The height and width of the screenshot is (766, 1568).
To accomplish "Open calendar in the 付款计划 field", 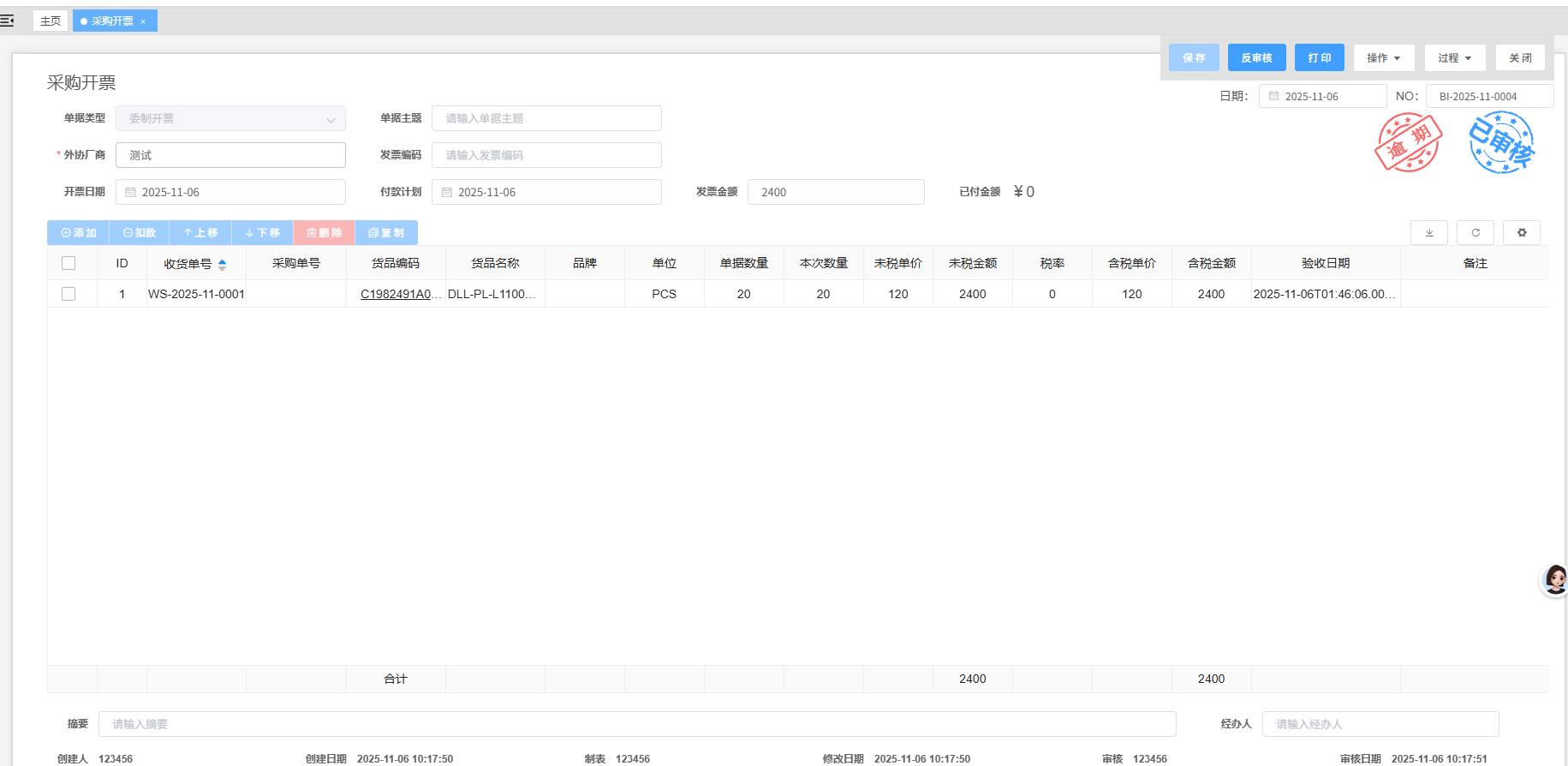I will click(447, 193).
